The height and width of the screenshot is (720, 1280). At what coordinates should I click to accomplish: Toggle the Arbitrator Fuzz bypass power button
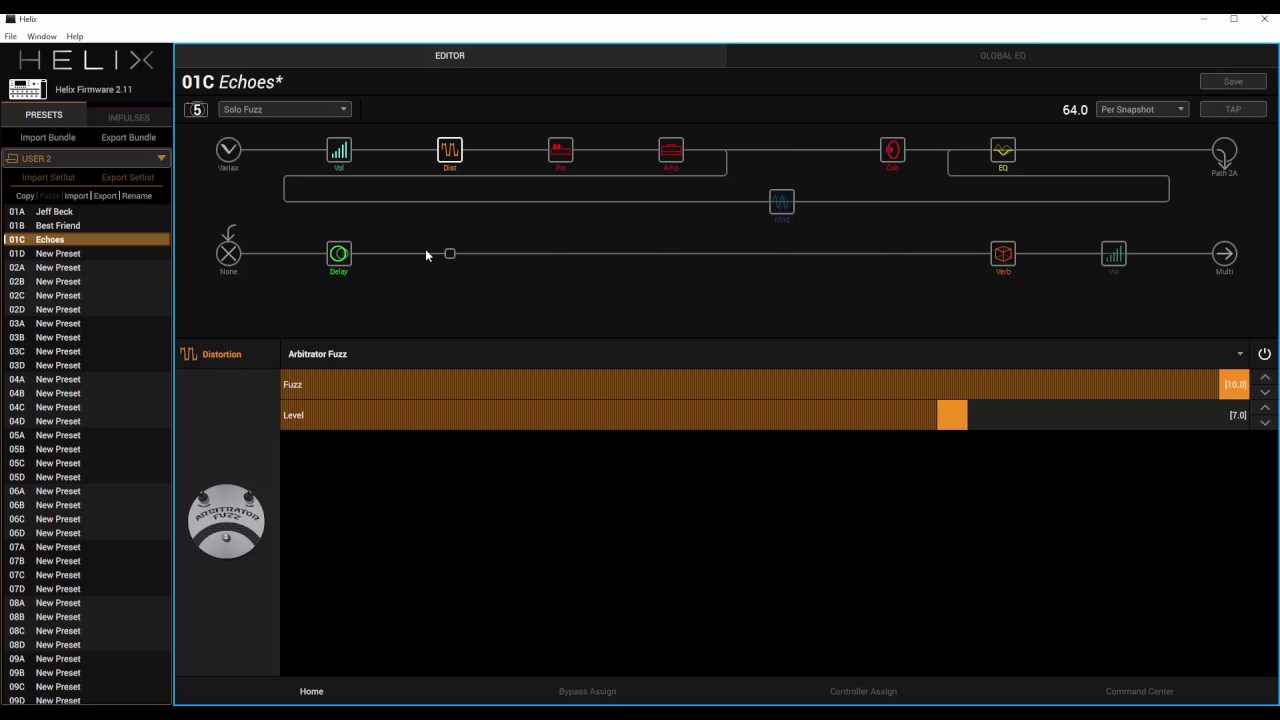1264,354
